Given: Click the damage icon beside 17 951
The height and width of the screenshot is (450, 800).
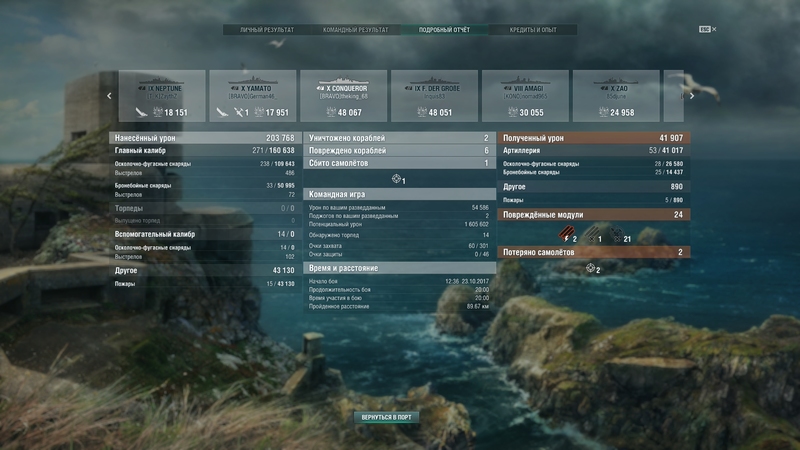Looking at the screenshot, I should [x=259, y=112].
